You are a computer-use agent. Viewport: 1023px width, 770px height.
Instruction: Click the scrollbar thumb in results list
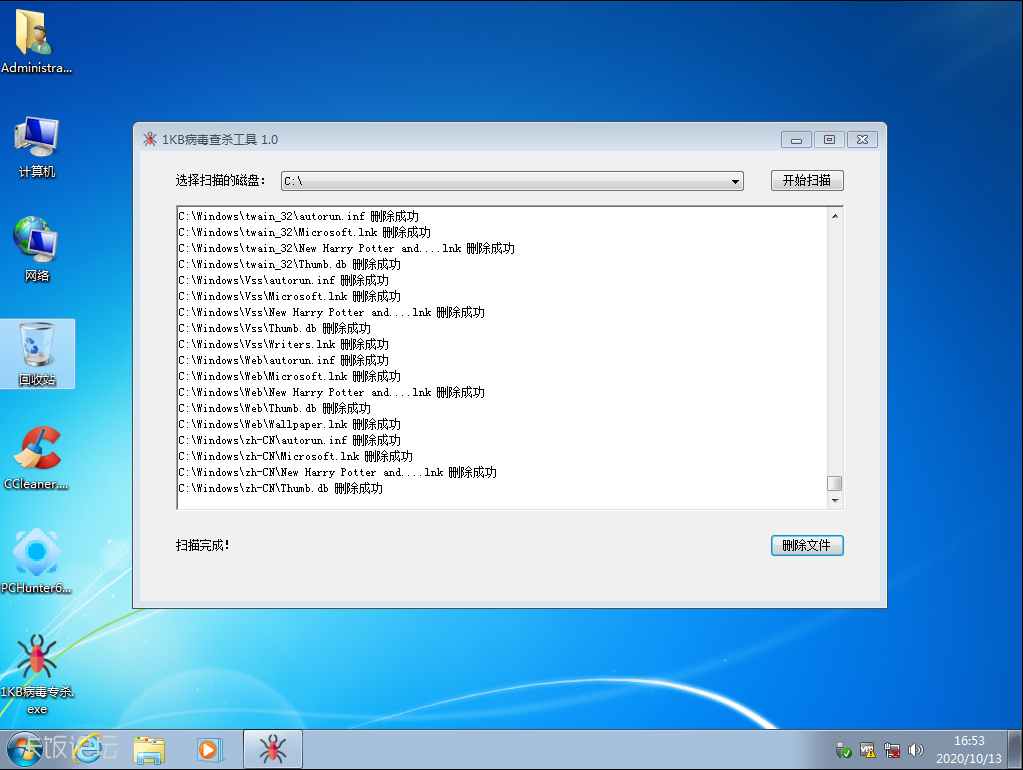coord(834,484)
